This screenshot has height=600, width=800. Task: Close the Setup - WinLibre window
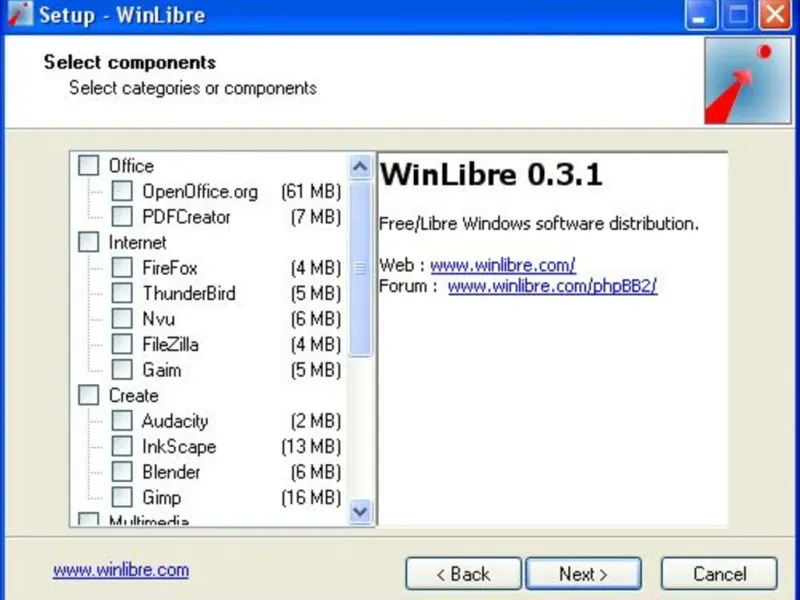pyautogui.click(x=776, y=14)
